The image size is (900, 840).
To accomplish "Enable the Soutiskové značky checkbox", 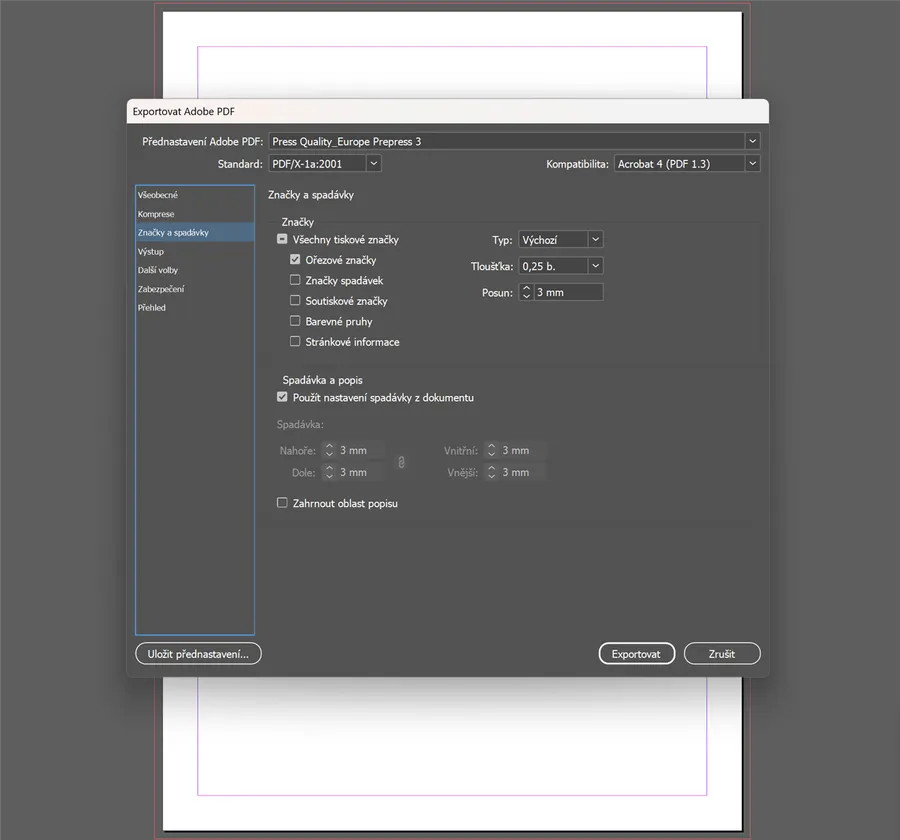I will [295, 300].
